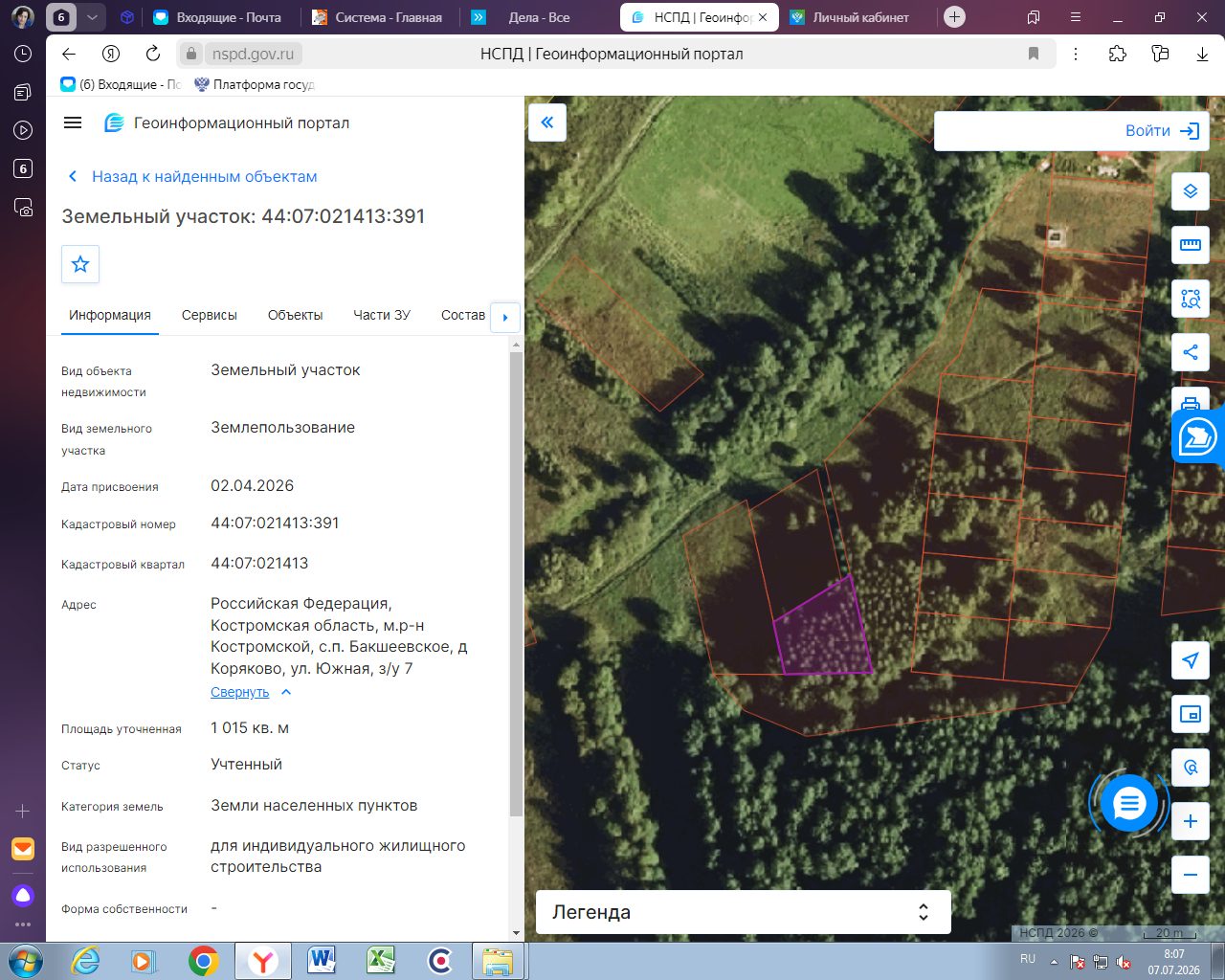Click the Войти login button
Screen dimensions: 1225x980
click(x=1163, y=131)
